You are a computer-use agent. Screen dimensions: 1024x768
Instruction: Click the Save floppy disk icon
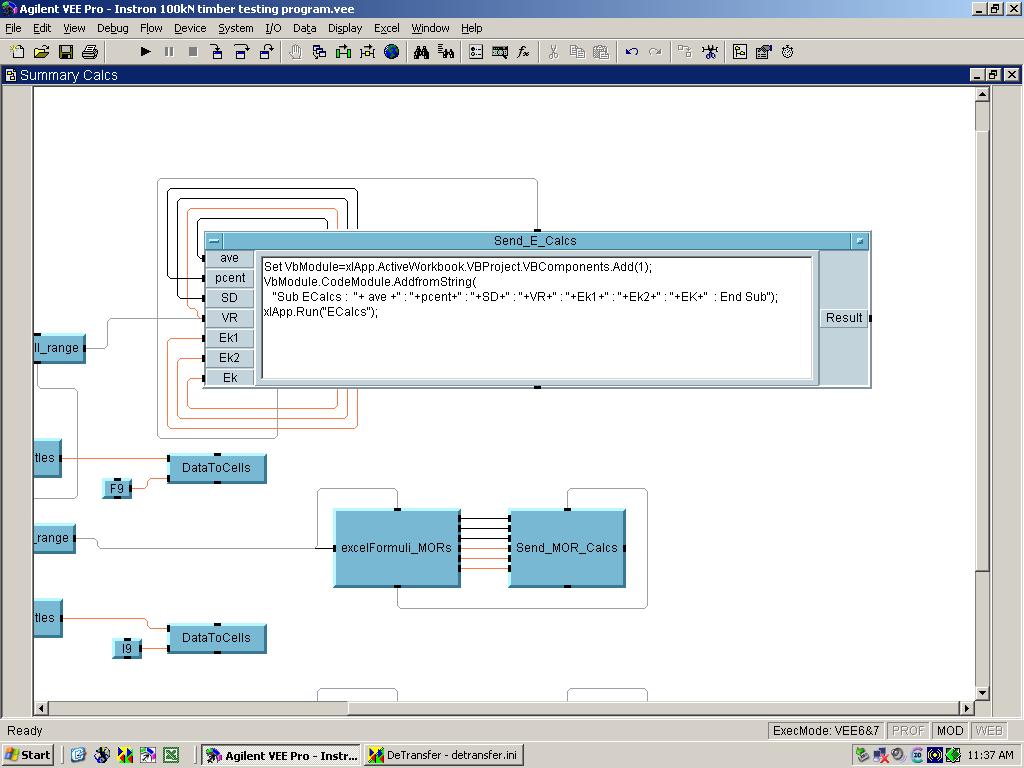click(x=66, y=52)
